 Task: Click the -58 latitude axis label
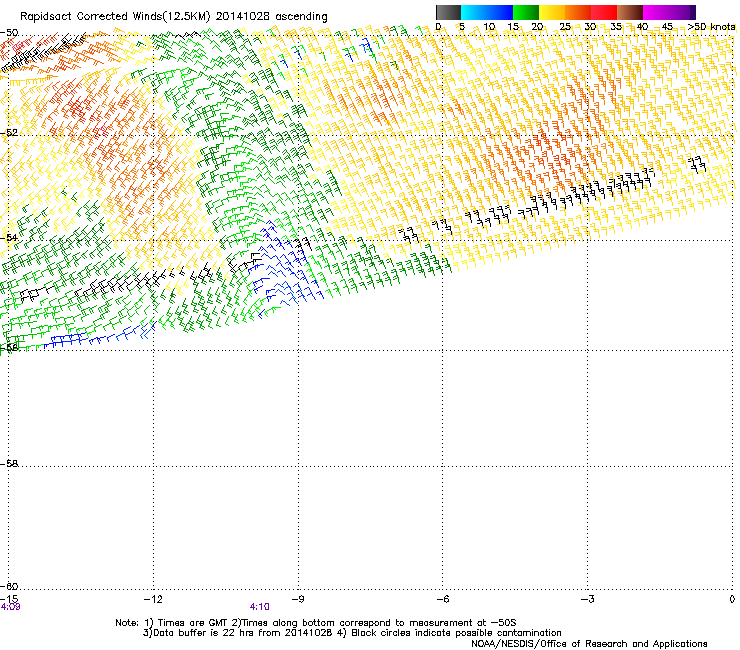[x=9, y=464]
